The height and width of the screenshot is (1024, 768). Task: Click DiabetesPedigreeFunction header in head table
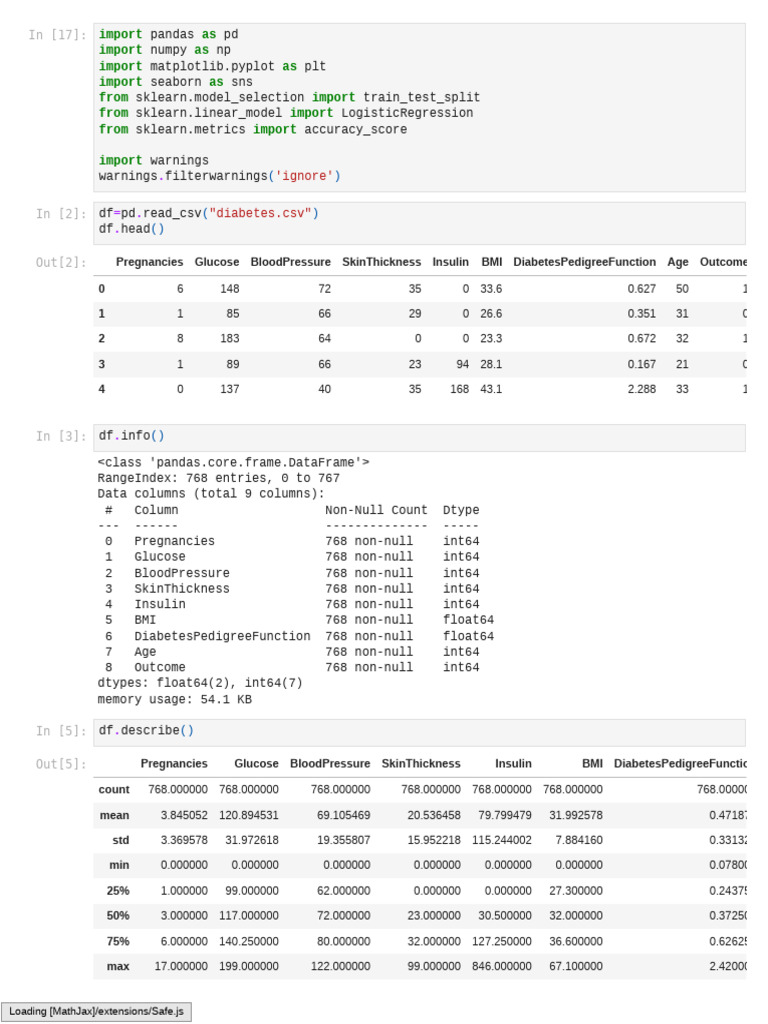click(584, 262)
